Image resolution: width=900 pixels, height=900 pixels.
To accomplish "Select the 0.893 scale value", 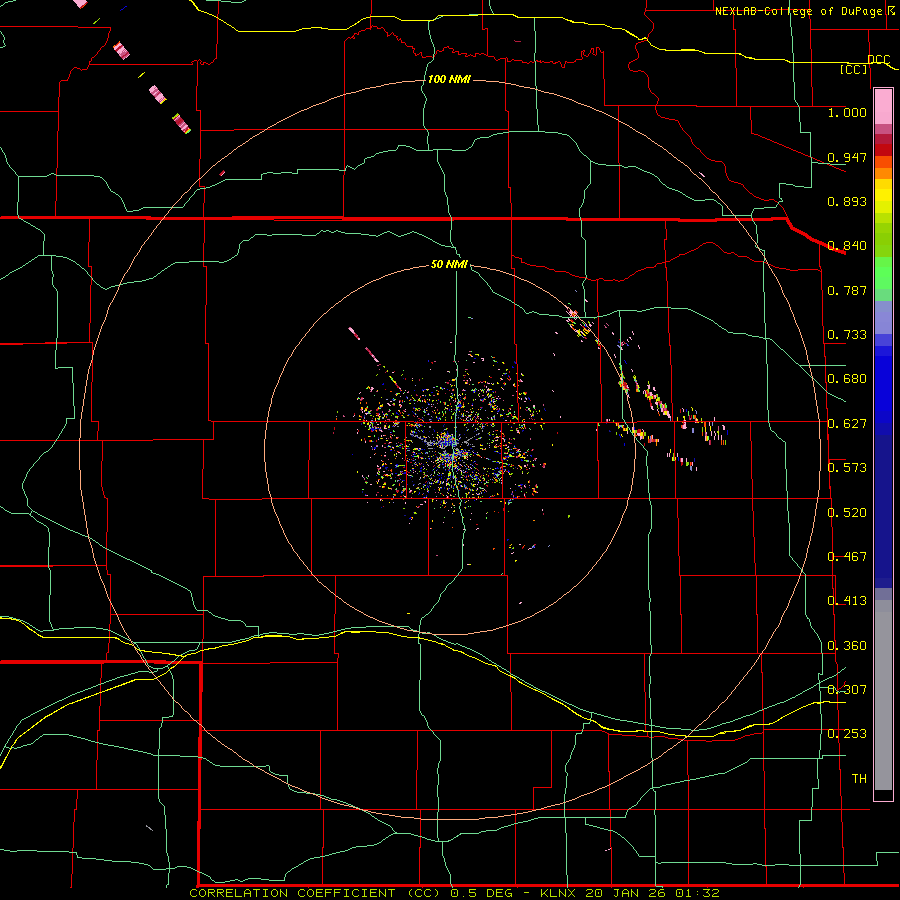I will [847, 201].
